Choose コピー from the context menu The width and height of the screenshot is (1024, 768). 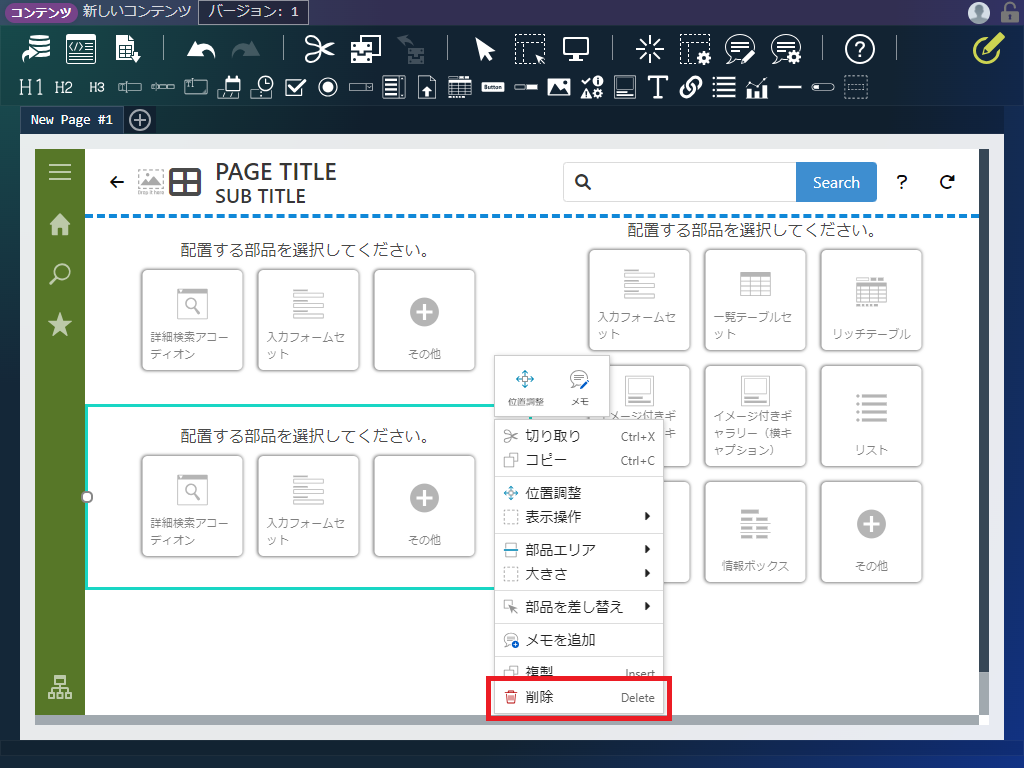579,460
